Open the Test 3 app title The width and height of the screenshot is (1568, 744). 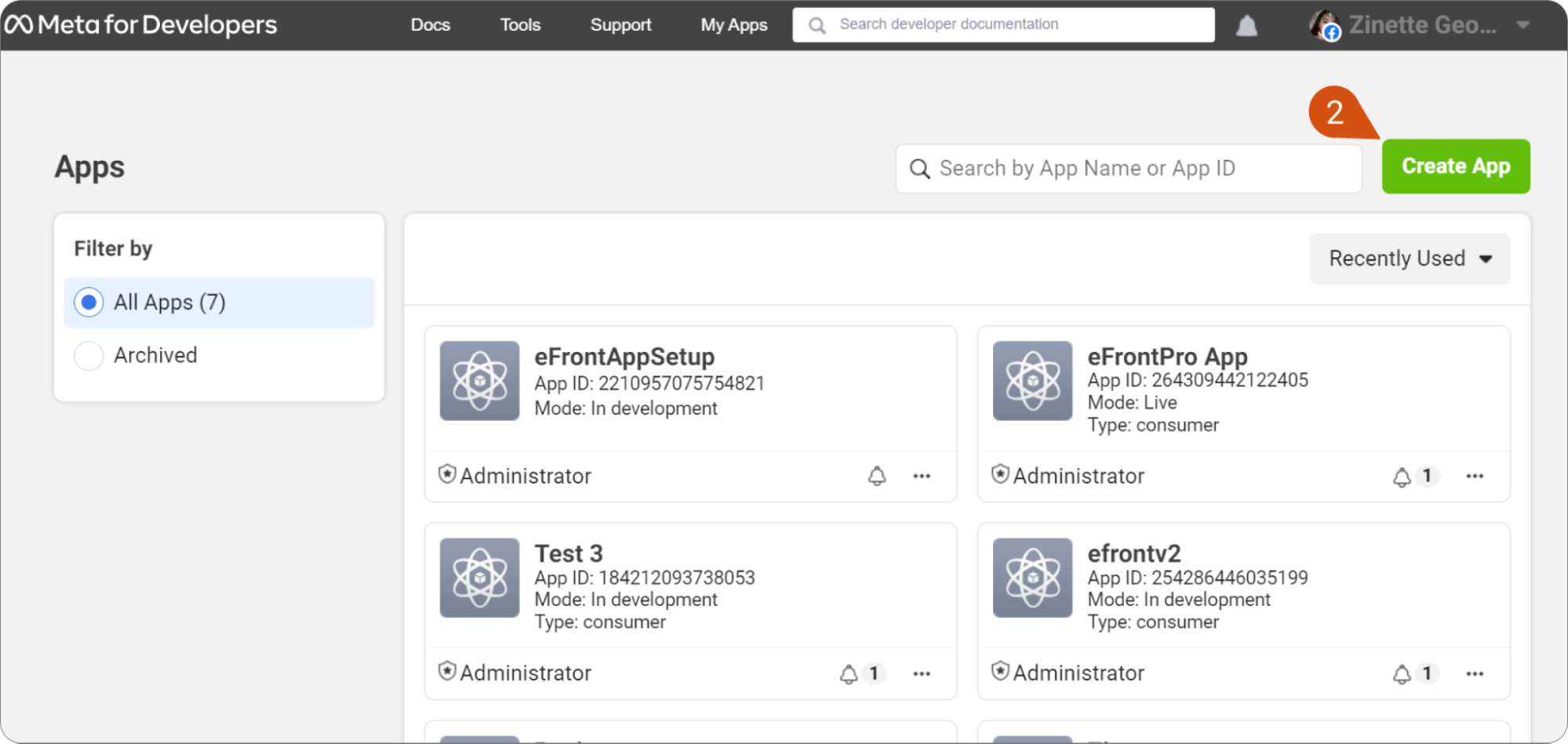click(x=569, y=553)
